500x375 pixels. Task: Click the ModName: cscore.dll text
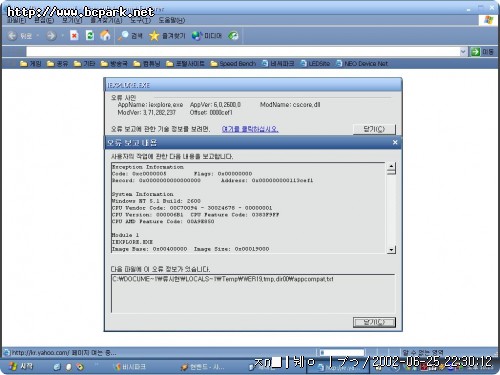click(x=290, y=105)
